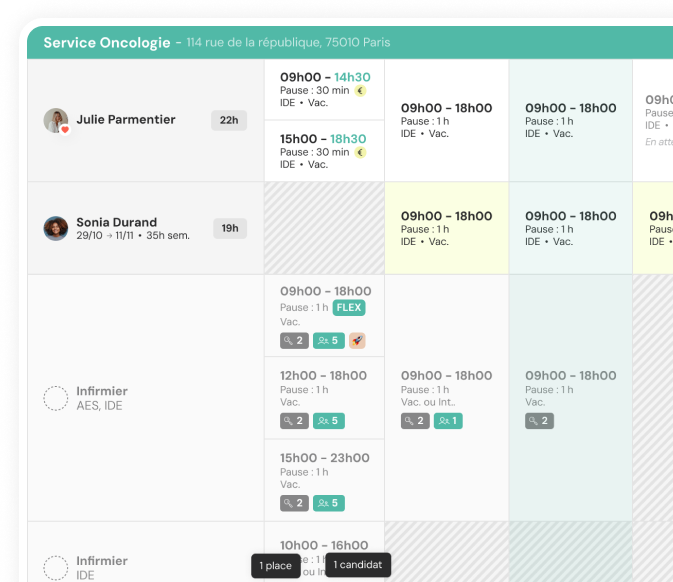Click empty avatar circle for Infirmier AES, IDE
The image size is (673, 582).
56,398
